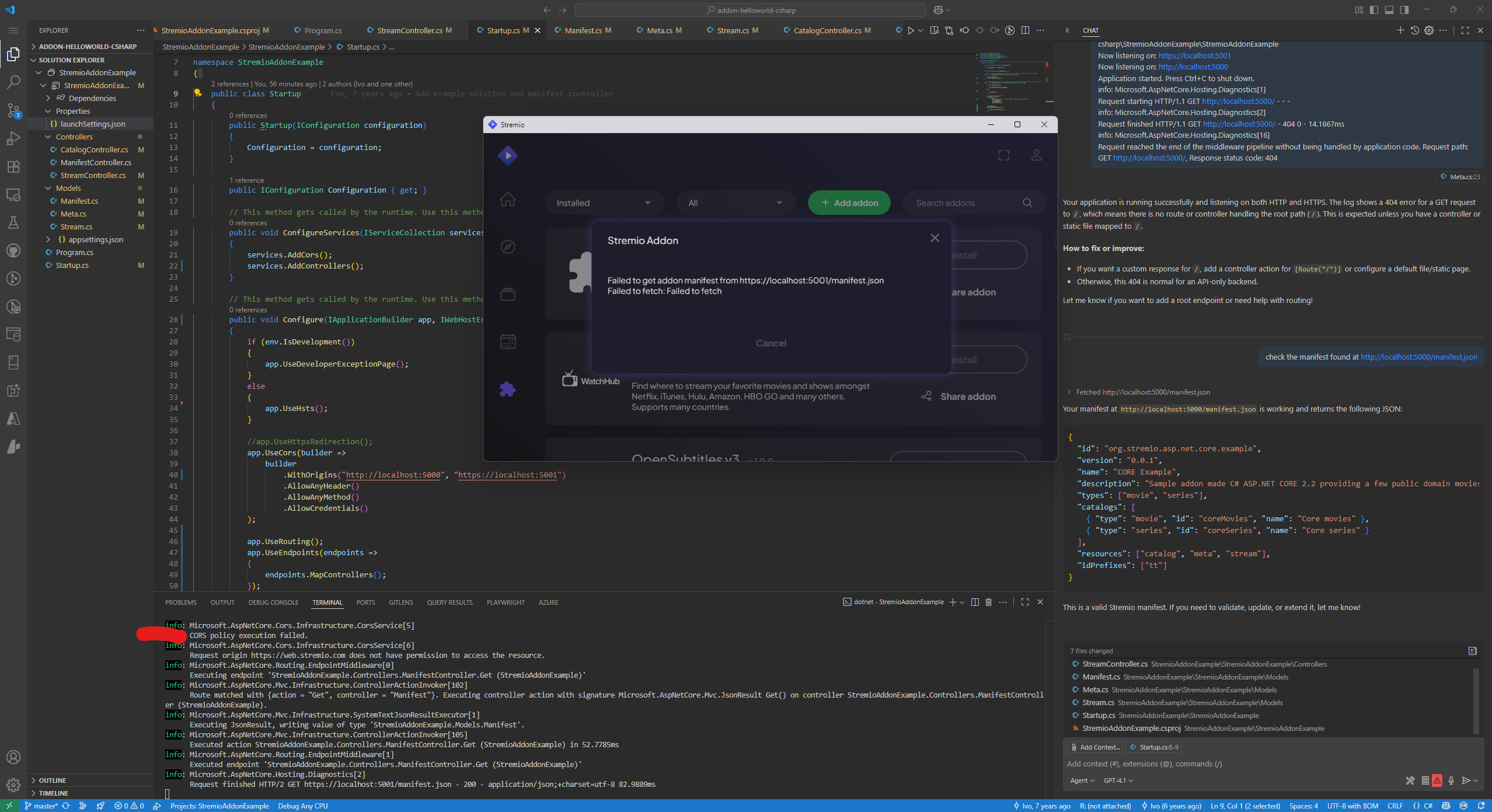Image resolution: width=1492 pixels, height=812 pixels.
Task: Split the terminal
Action: [x=975, y=602]
